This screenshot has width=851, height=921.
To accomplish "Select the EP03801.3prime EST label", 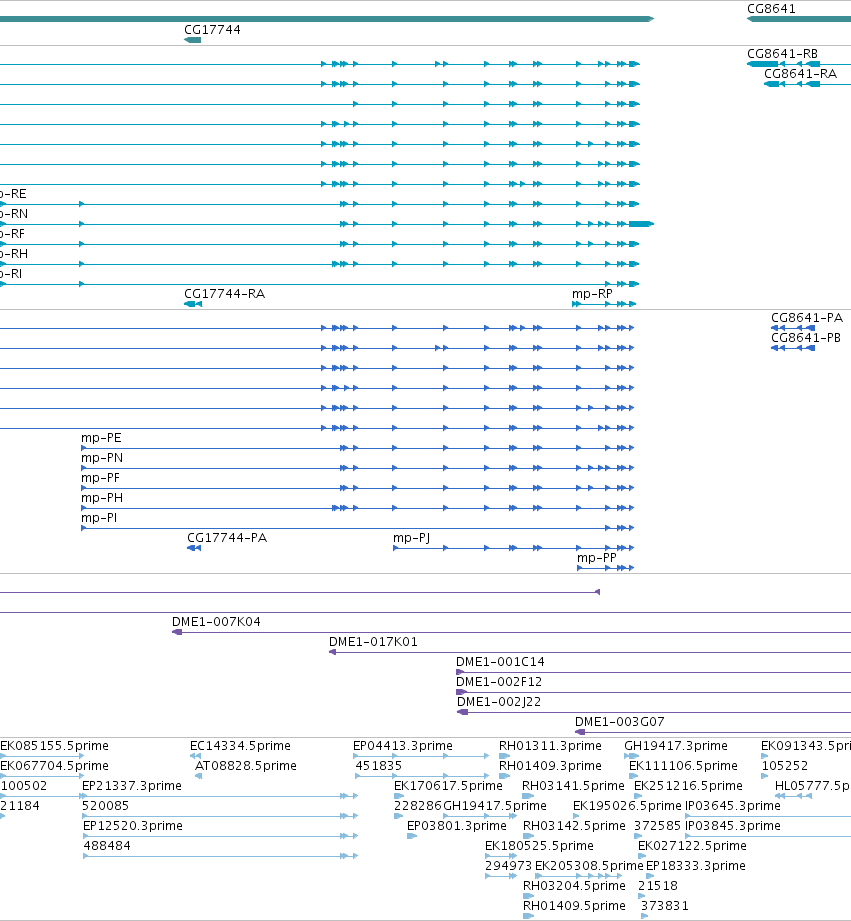I will pos(456,825).
